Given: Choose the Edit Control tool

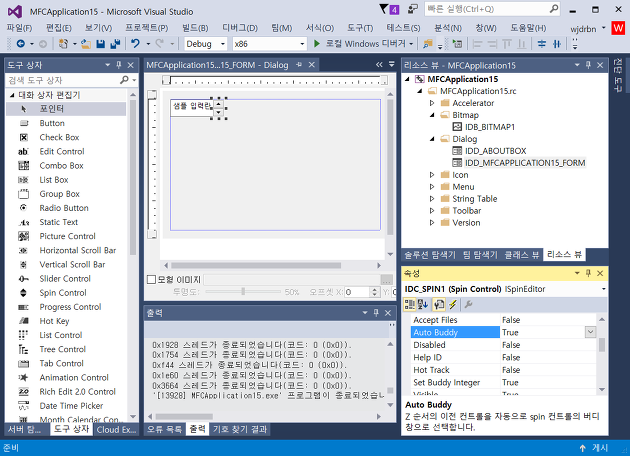Looking at the screenshot, I should (x=62, y=151).
